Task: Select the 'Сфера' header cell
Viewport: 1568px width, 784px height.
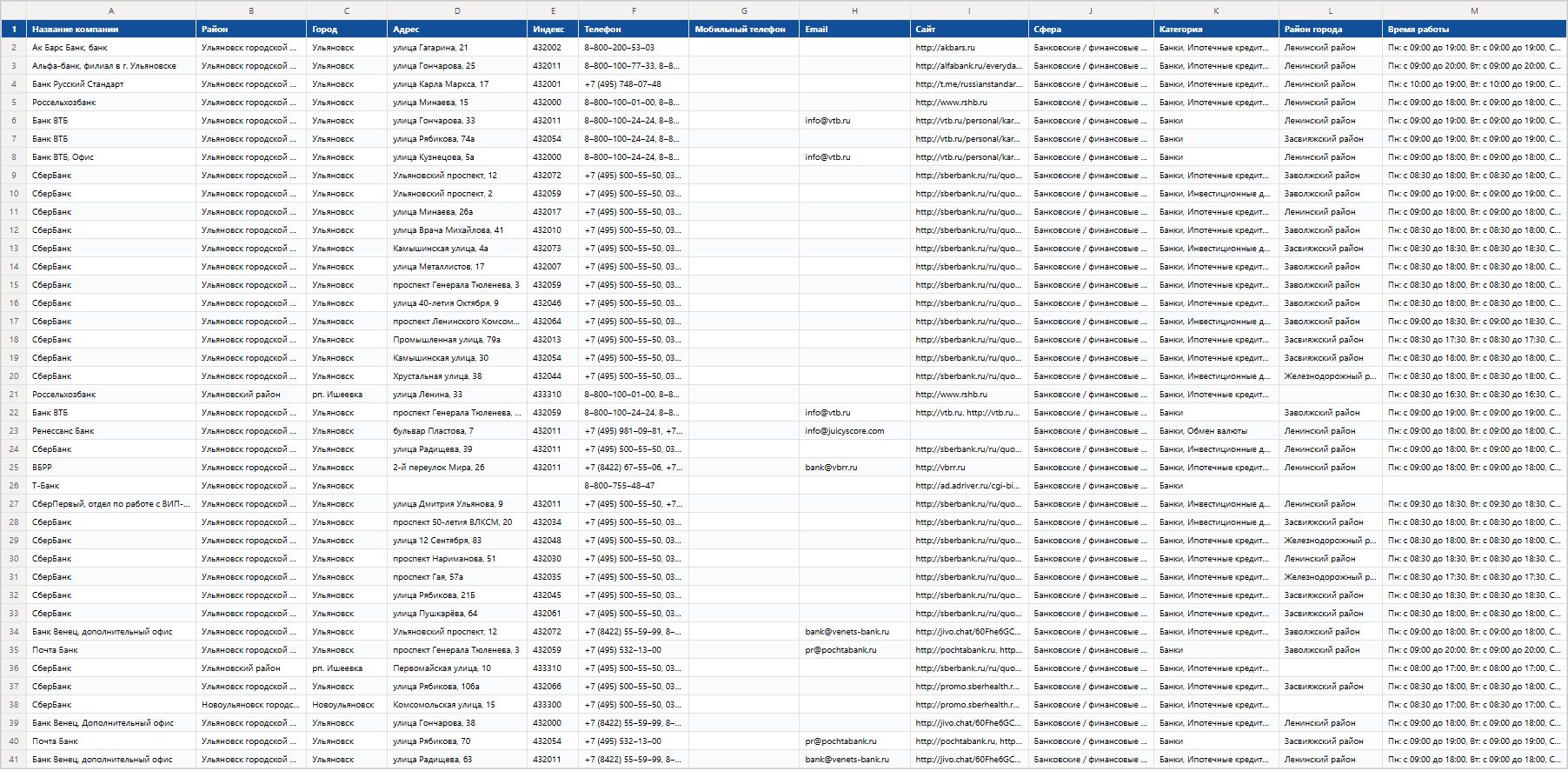Action: [x=1091, y=29]
